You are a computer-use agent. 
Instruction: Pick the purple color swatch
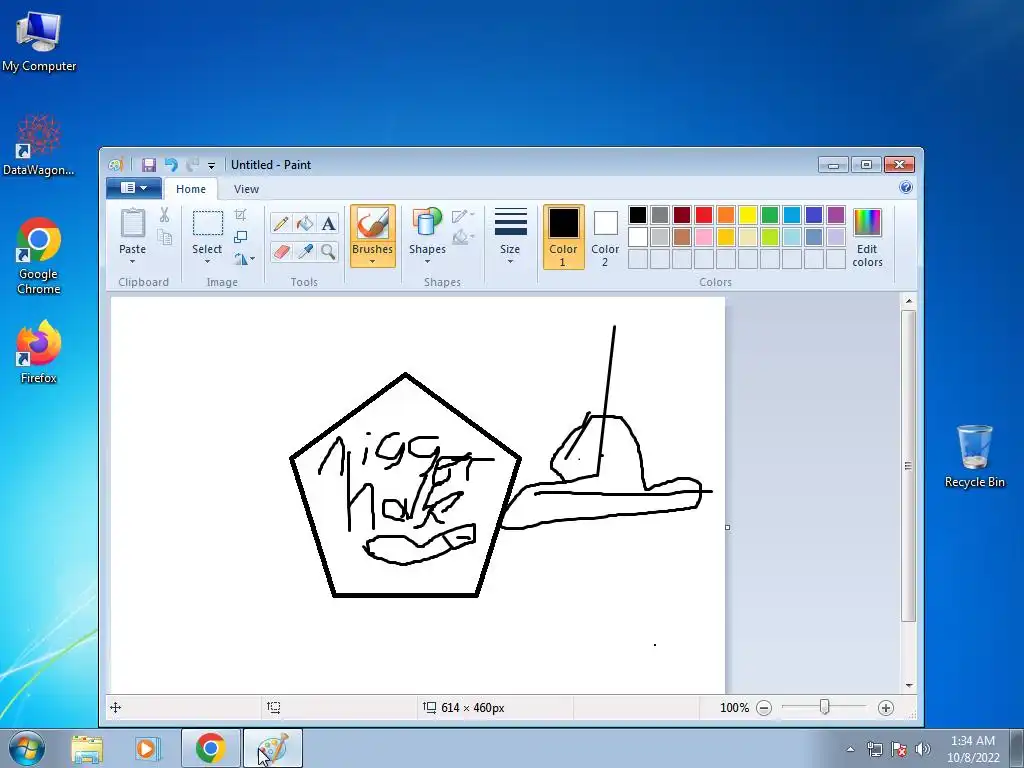point(836,215)
